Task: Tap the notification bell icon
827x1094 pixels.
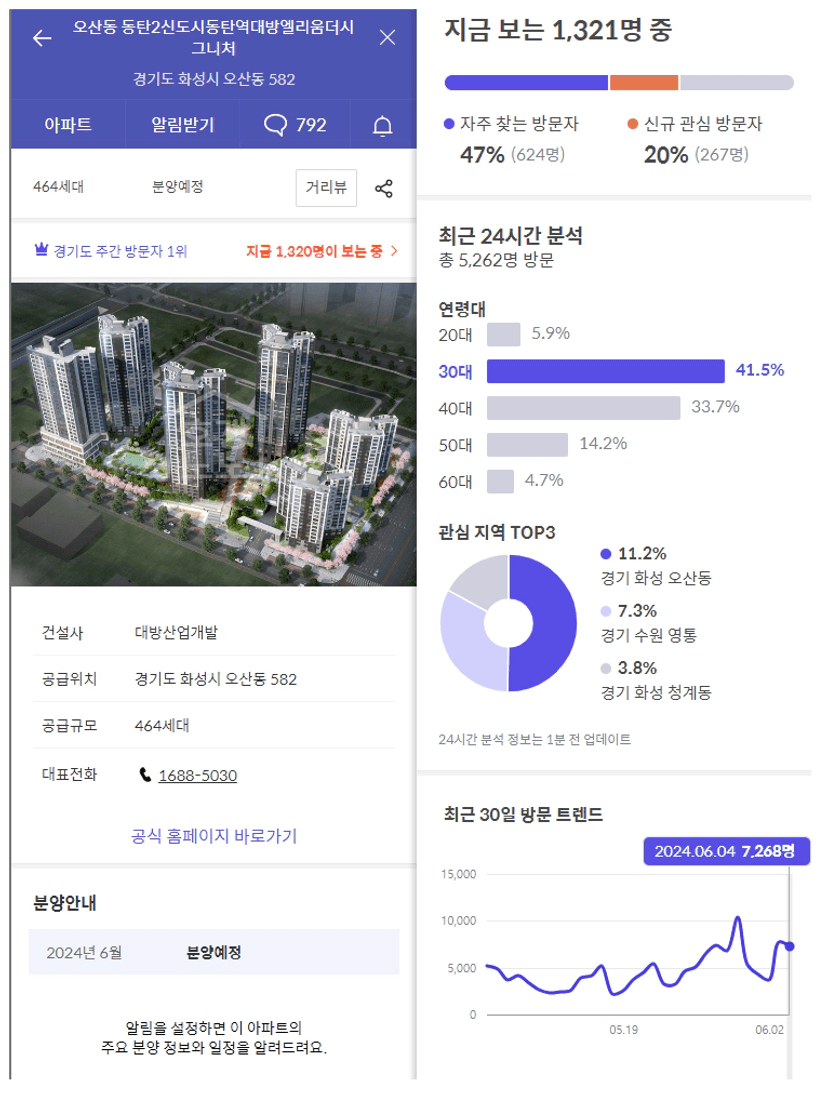Action: [x=382, y=126]
